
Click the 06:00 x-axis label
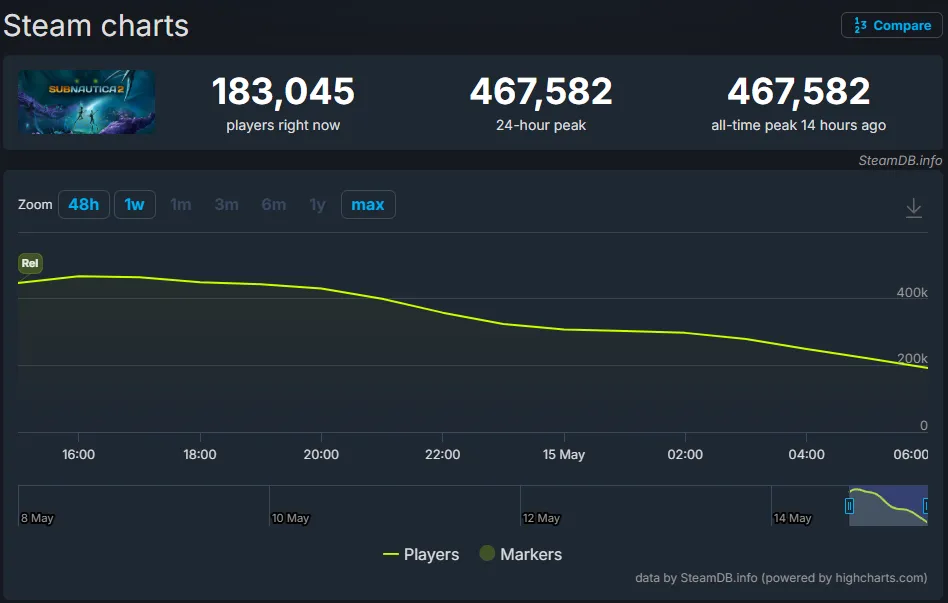tap(911, 454)
